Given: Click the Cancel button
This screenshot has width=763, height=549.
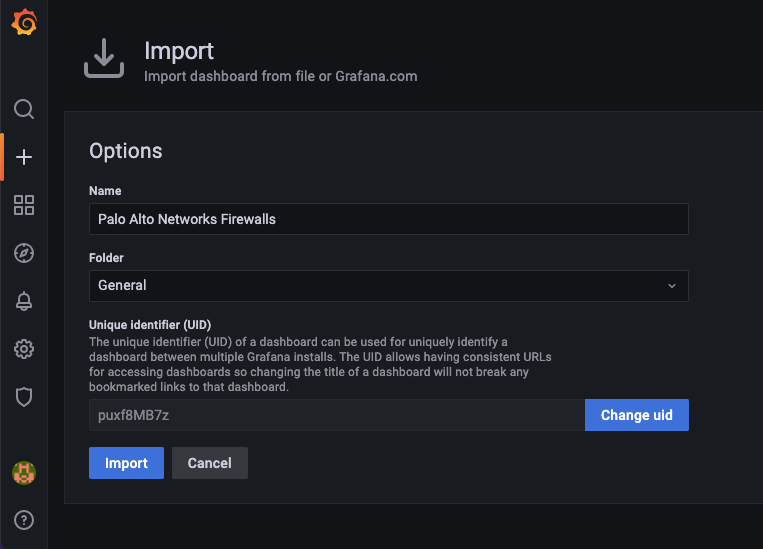Looking at the screenshot, I should pyautogui.click(x=210, y=463).
